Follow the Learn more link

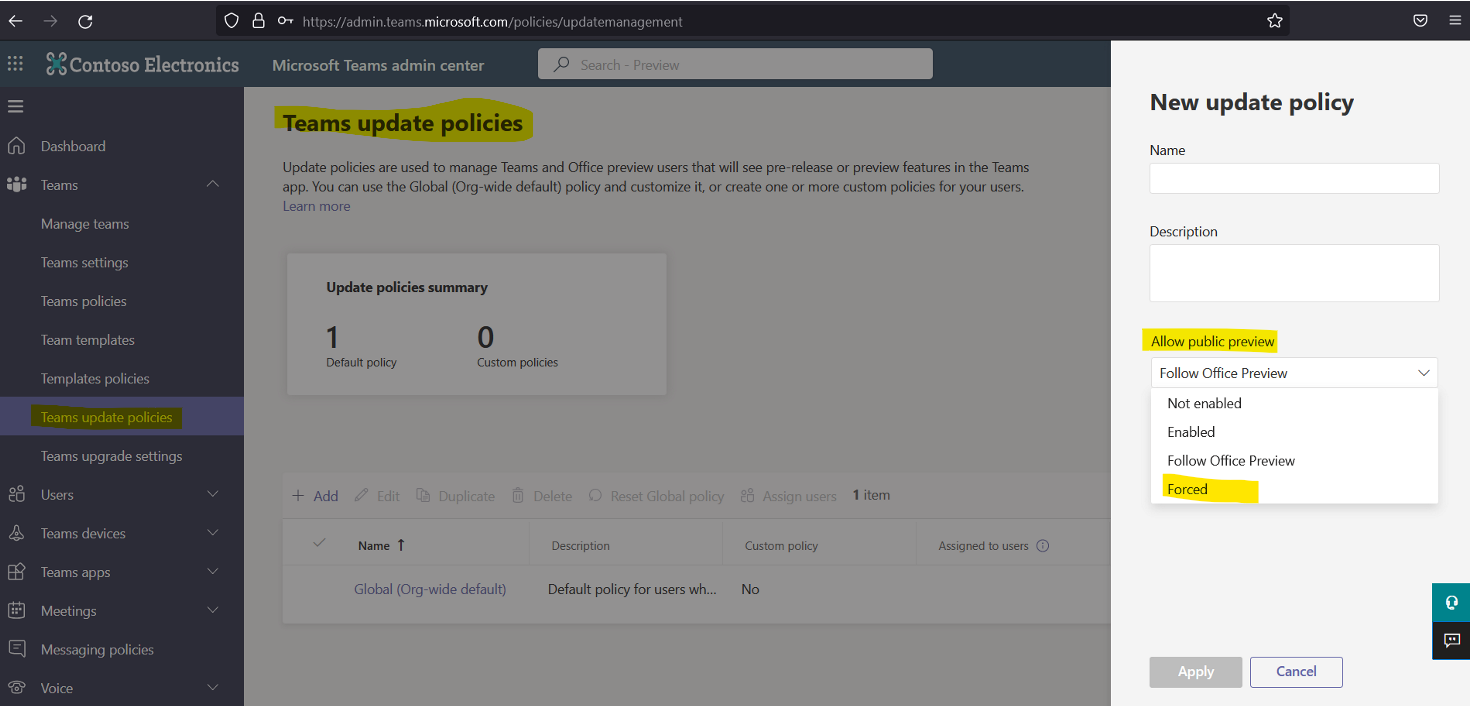[316, 206]
